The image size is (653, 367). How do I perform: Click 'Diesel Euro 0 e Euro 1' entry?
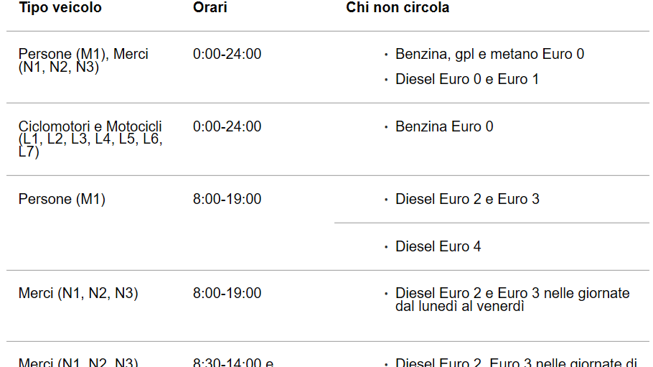(x=467, y=79)
